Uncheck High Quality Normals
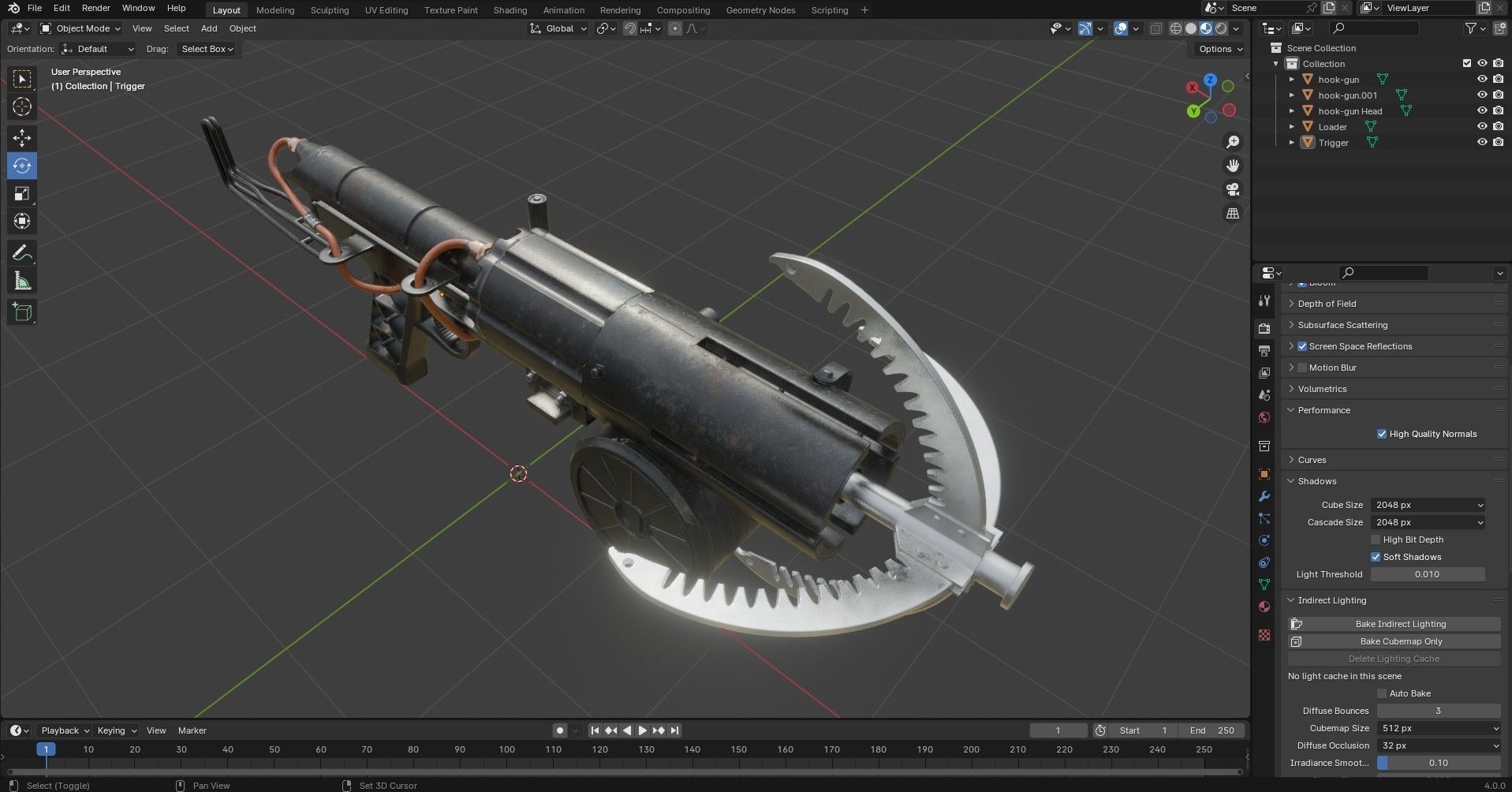Screen dimensions: 1512x792 coord(1382,434)
